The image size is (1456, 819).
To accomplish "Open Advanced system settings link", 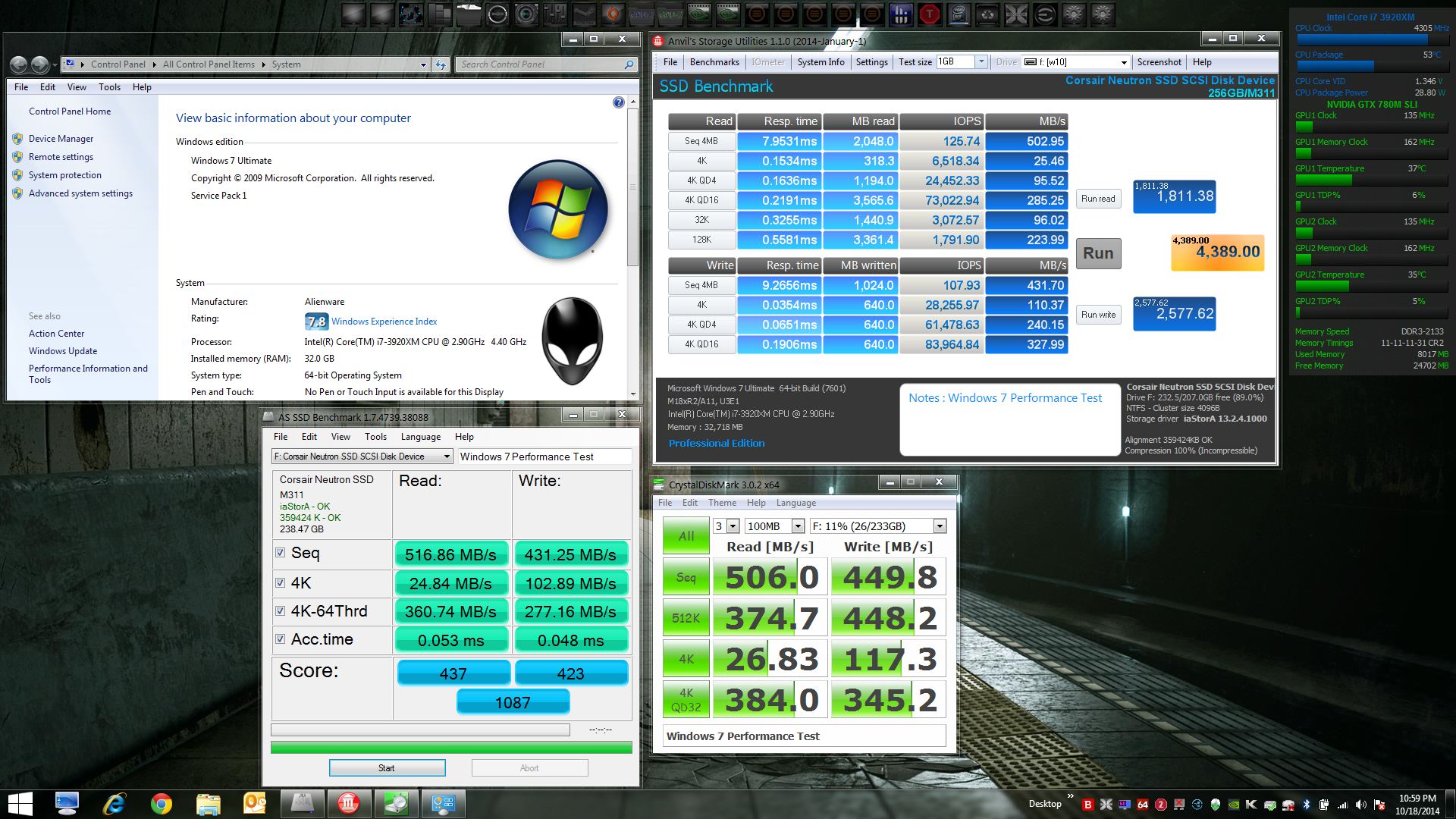I will [x=80, y=193].
